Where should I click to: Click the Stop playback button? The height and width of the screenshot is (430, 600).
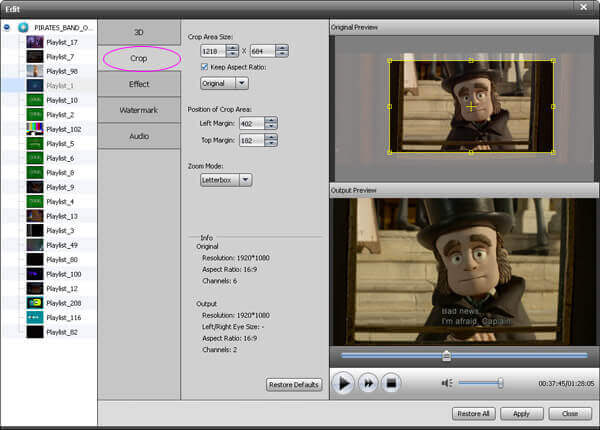[x=391, y=383]
